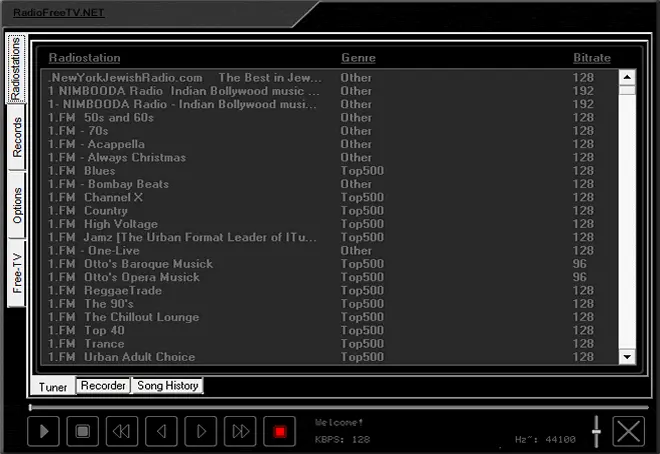Select 1.FM Urban Adult Choice station

[x=330, y=357]
